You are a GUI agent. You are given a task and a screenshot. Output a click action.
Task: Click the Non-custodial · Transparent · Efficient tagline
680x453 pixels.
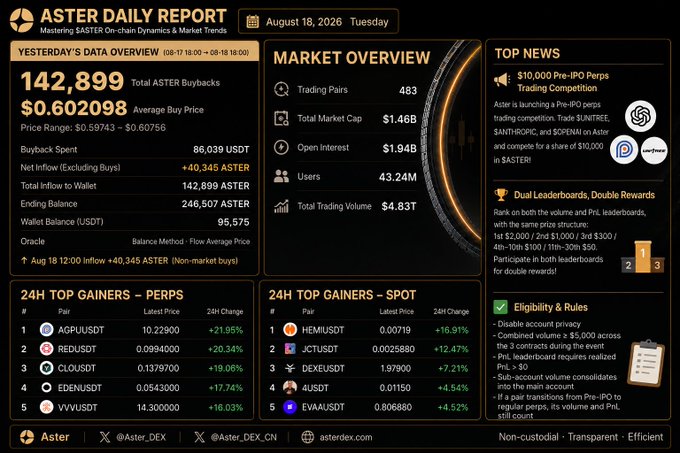(581, 437)
